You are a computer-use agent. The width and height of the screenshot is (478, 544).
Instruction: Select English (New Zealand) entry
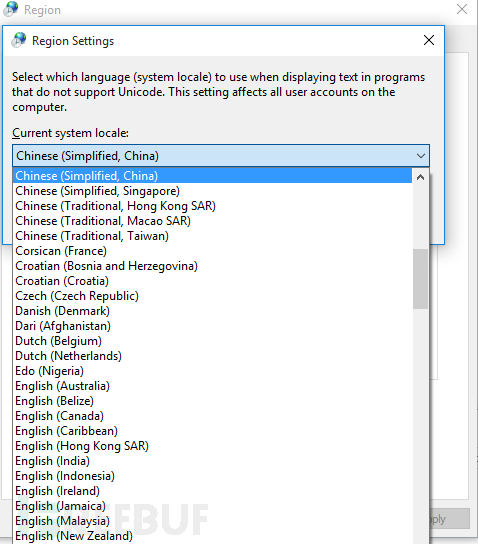pos(212,536)
